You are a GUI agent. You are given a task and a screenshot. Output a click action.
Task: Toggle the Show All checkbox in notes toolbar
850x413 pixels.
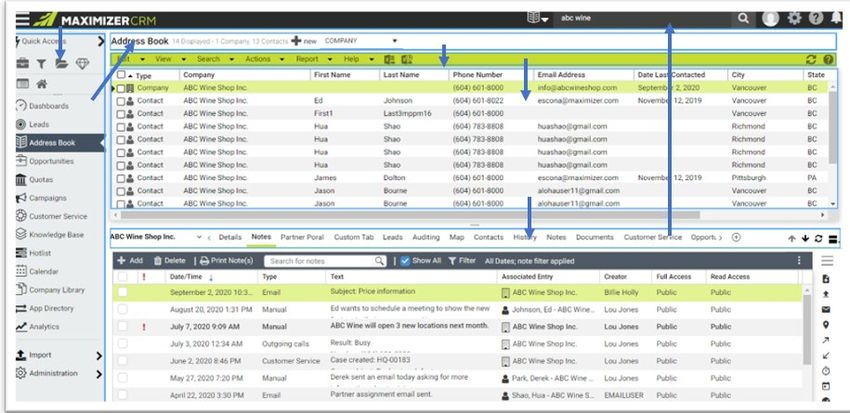point(405,261)
